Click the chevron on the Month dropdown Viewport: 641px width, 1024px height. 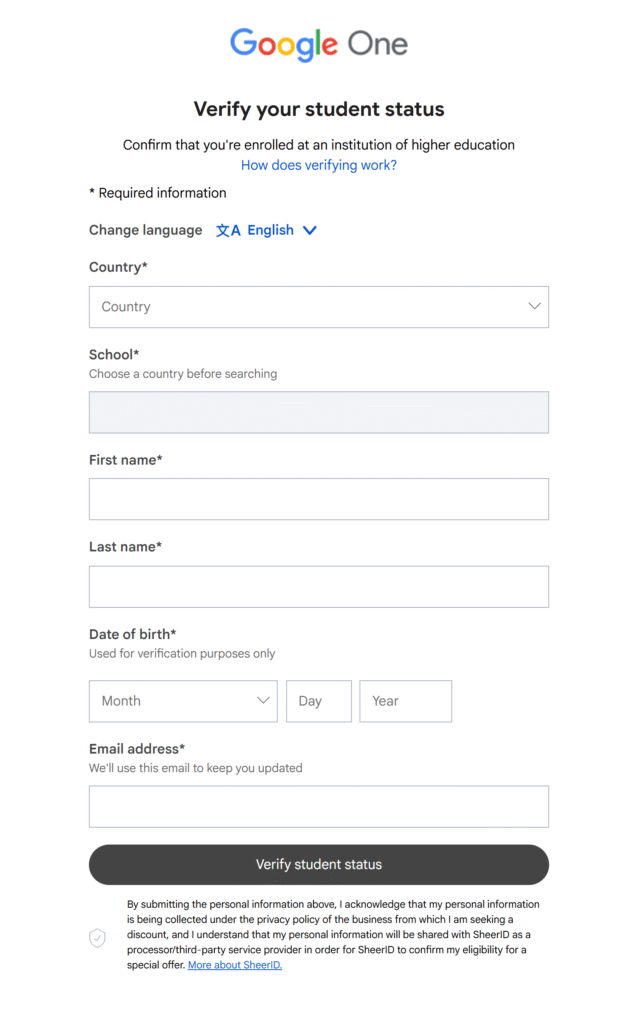263,701
